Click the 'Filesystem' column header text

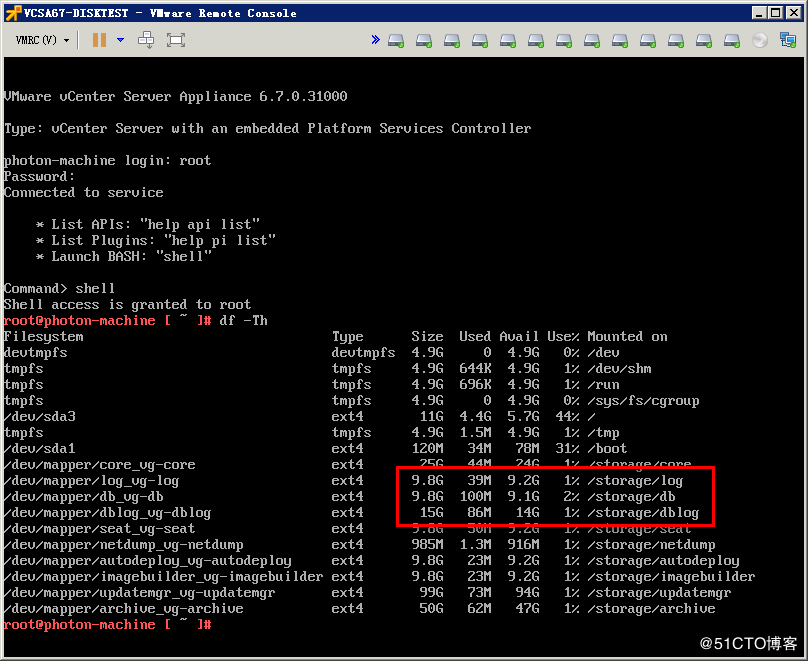coord(43,336)
